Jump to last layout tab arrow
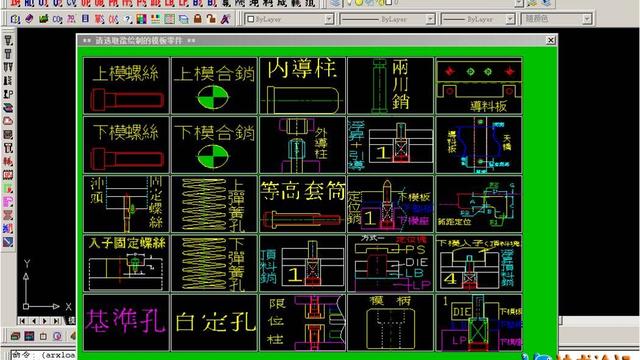 pos(56,321)
